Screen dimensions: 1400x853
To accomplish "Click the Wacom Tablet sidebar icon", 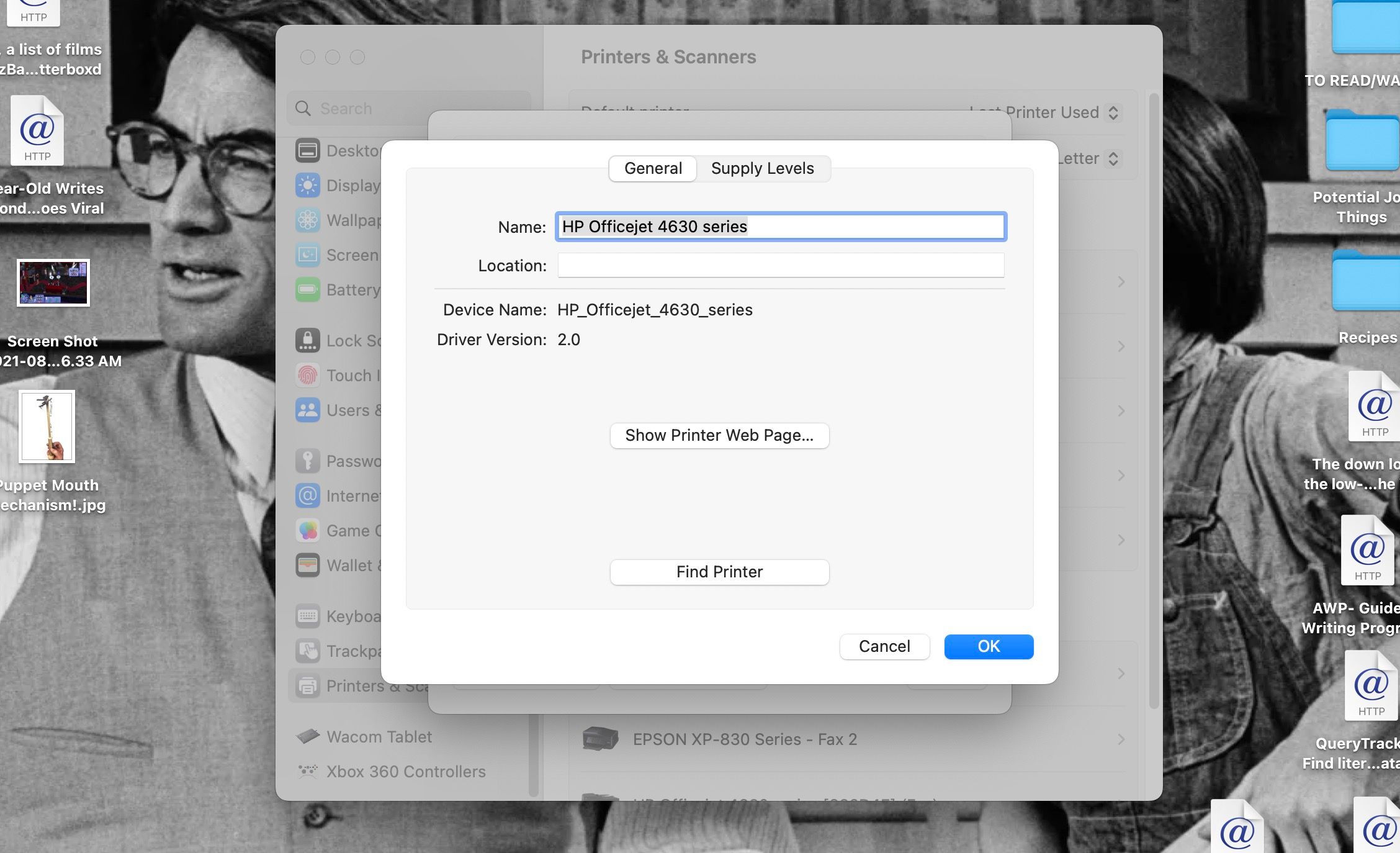I will (307, 737).
